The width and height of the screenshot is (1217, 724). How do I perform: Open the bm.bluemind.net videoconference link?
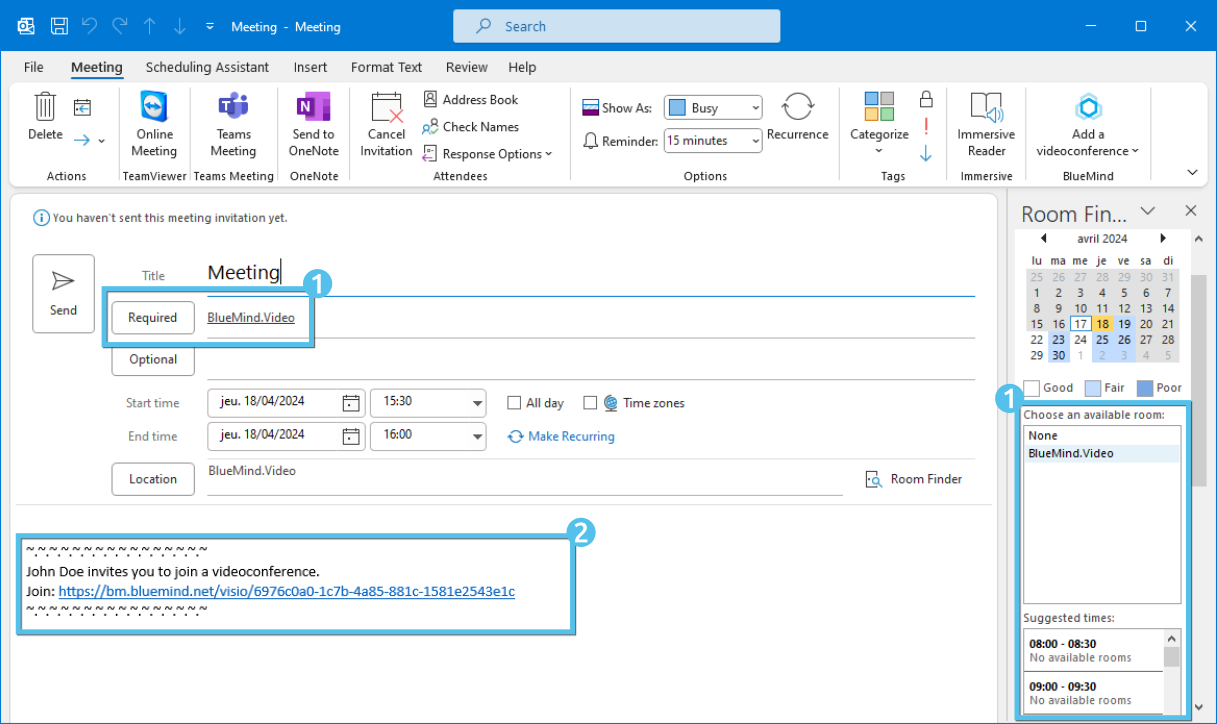pos(286,591)
